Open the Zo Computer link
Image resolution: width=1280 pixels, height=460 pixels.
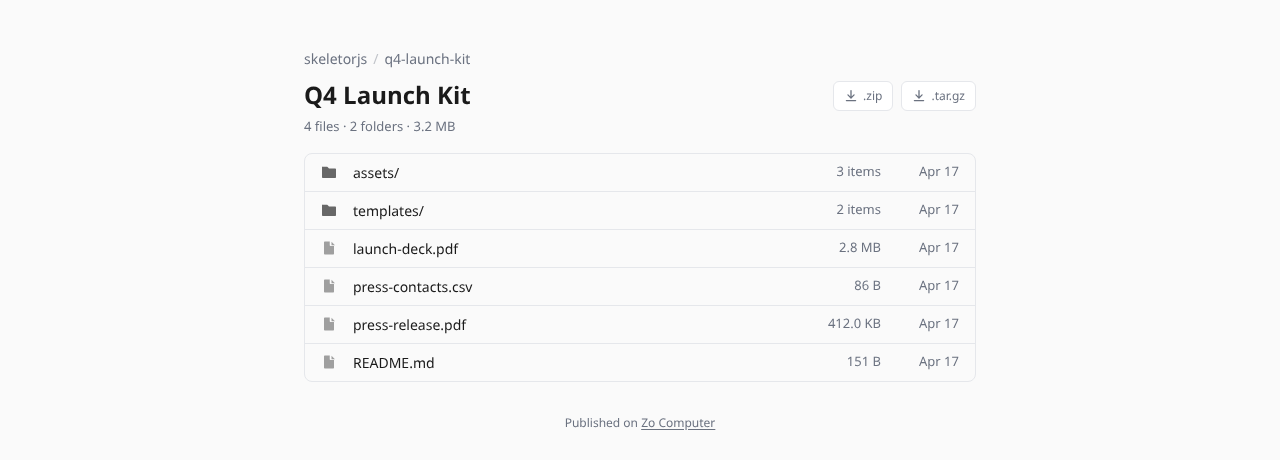pos(678,423)
